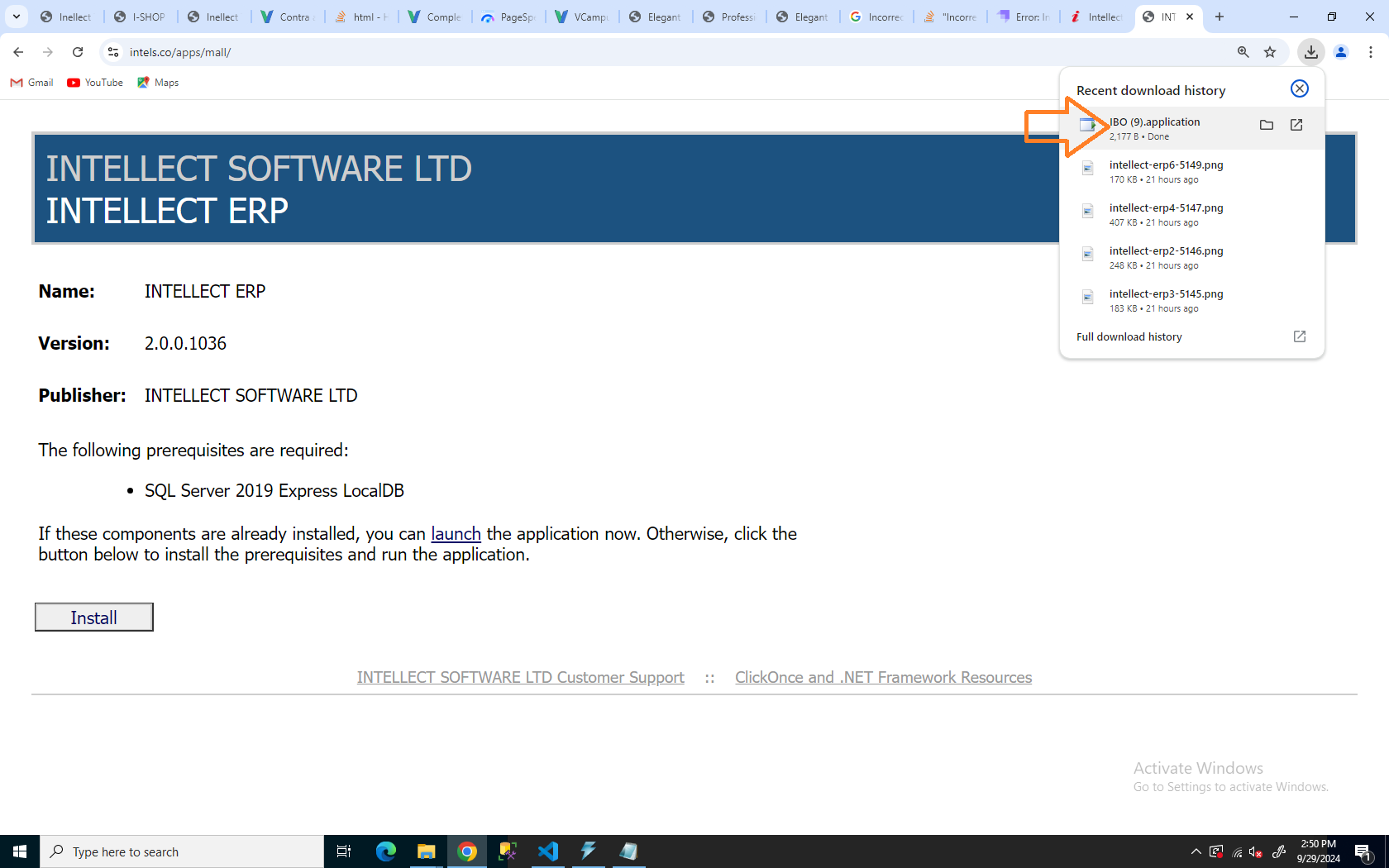
Task: Click the browser Forward arrow
Action: point(48,52)
